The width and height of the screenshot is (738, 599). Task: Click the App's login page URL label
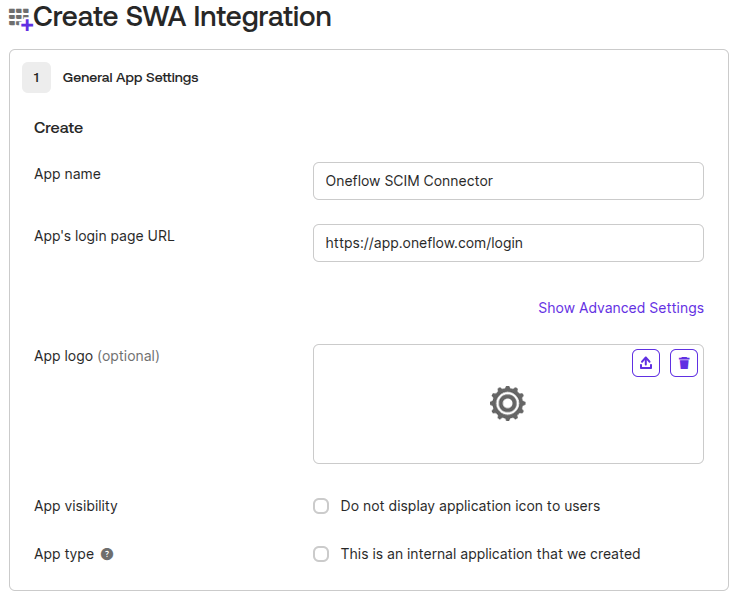[104, 236]
